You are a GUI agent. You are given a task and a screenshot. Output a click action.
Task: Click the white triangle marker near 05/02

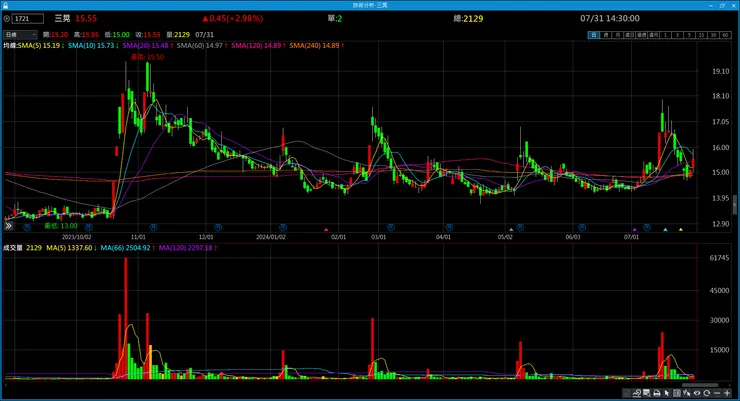tap(511, 230)
